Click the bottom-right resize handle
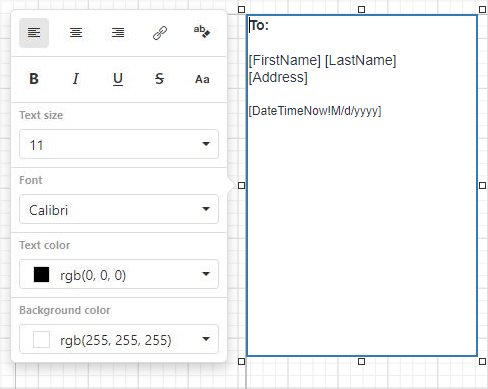The width and height of the screenshot is (488, 389). tap(482, 362)
